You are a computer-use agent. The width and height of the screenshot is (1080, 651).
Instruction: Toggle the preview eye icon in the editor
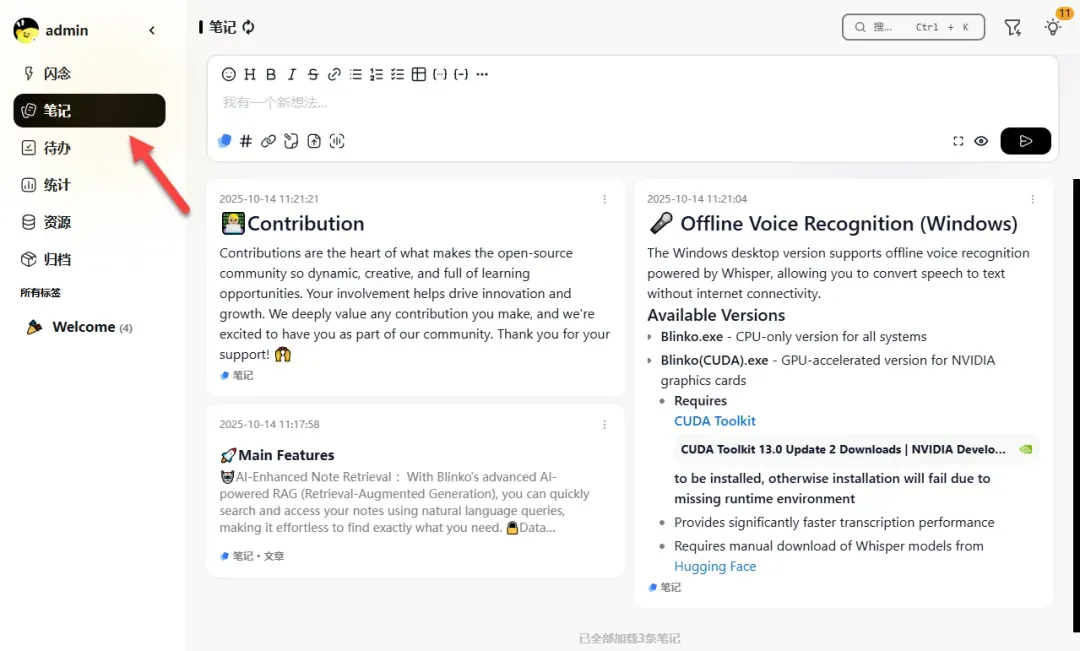(x=981, y=141)
